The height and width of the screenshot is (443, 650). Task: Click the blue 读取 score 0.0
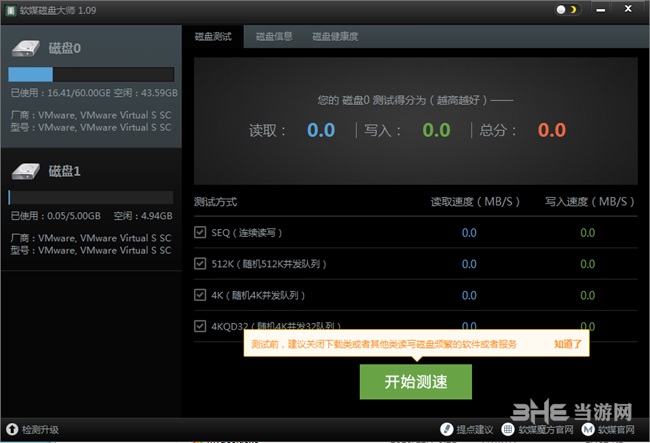[x=321, y=130]
